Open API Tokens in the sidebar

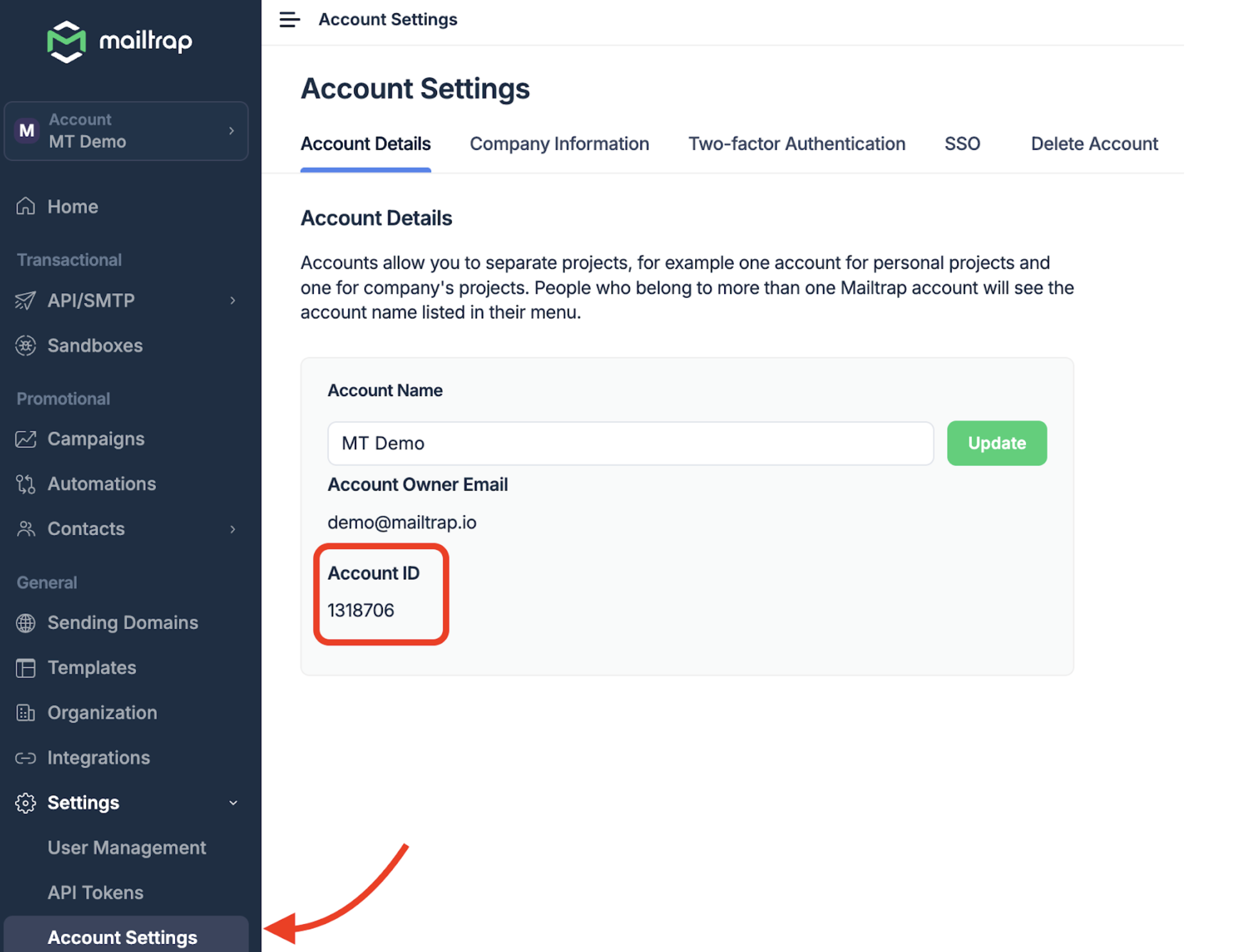96,892
